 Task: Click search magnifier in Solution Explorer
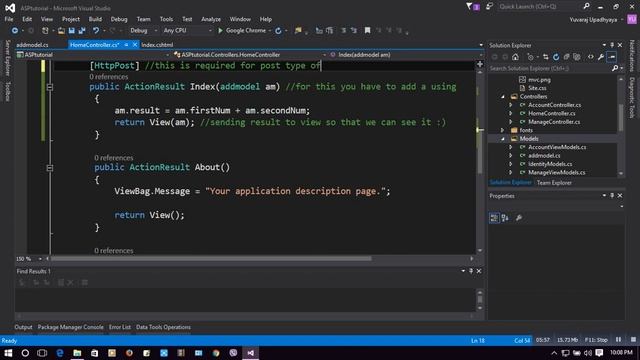pyautogui.click(x=615, y=69)
